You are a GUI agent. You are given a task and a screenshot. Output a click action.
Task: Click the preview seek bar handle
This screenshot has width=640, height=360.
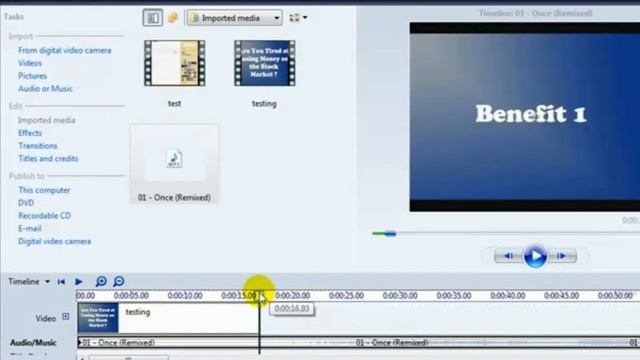tap(391, 233)
